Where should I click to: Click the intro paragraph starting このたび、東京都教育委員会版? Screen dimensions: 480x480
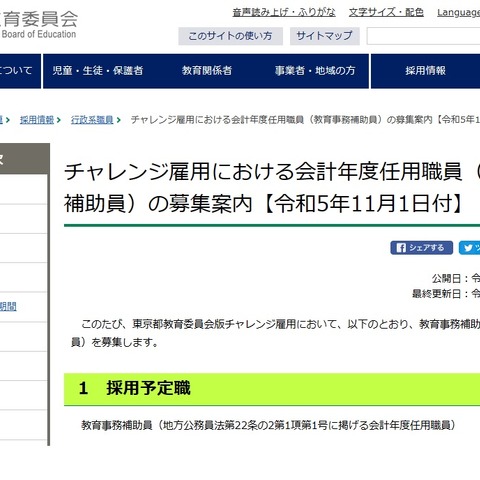pos(275,333)
